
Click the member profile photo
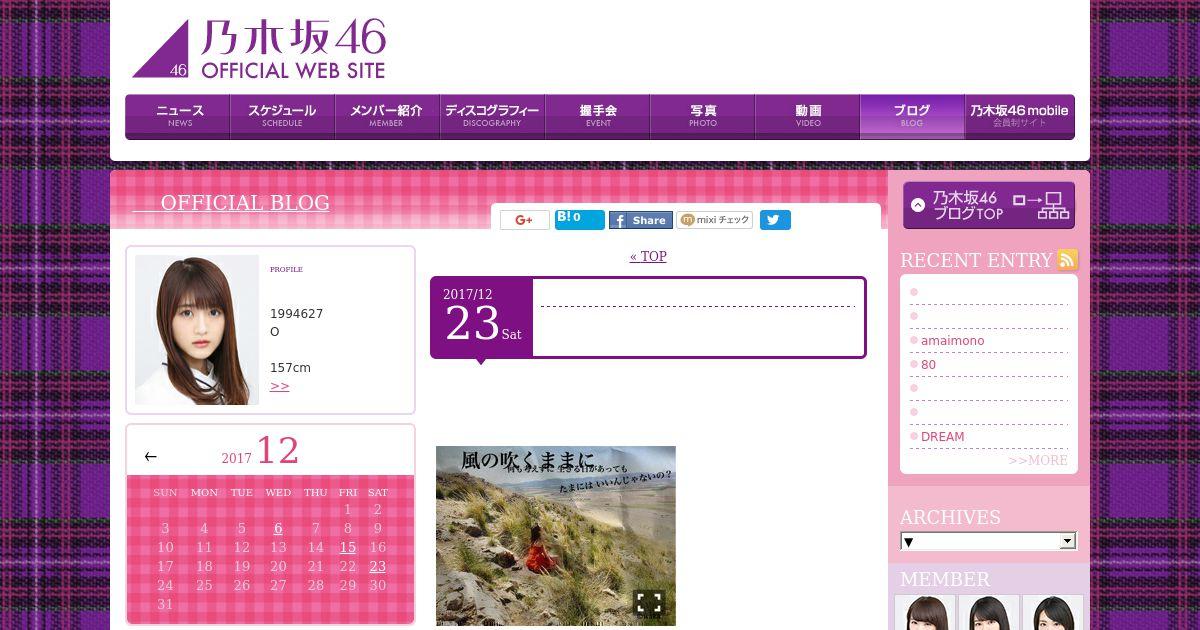pyautogui.click(x=197, y=330)
